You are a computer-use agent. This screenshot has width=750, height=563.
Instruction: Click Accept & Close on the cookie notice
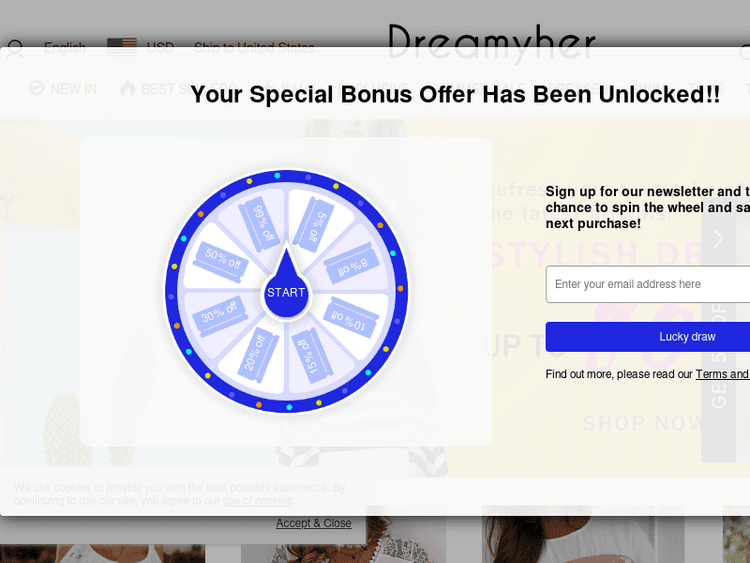[314, 523]
